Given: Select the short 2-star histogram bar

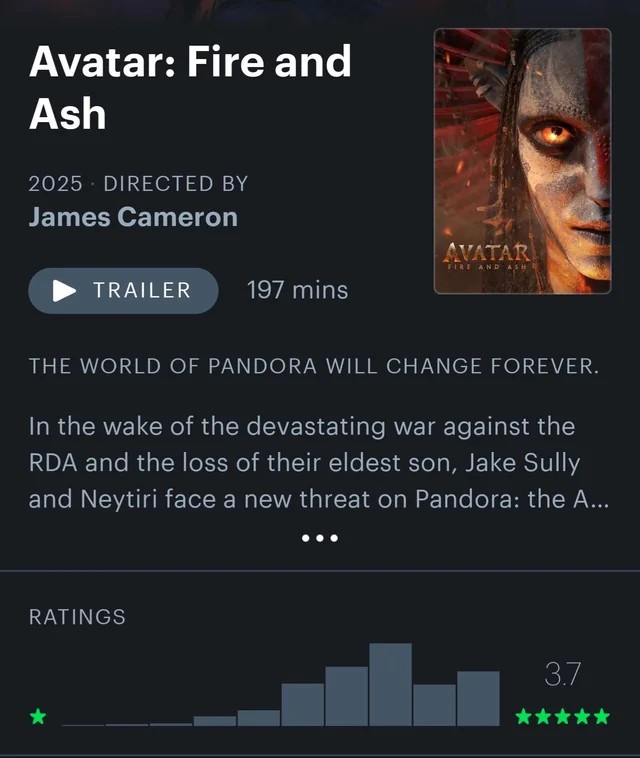Looking at the screenshot, I should coord(215,721).
